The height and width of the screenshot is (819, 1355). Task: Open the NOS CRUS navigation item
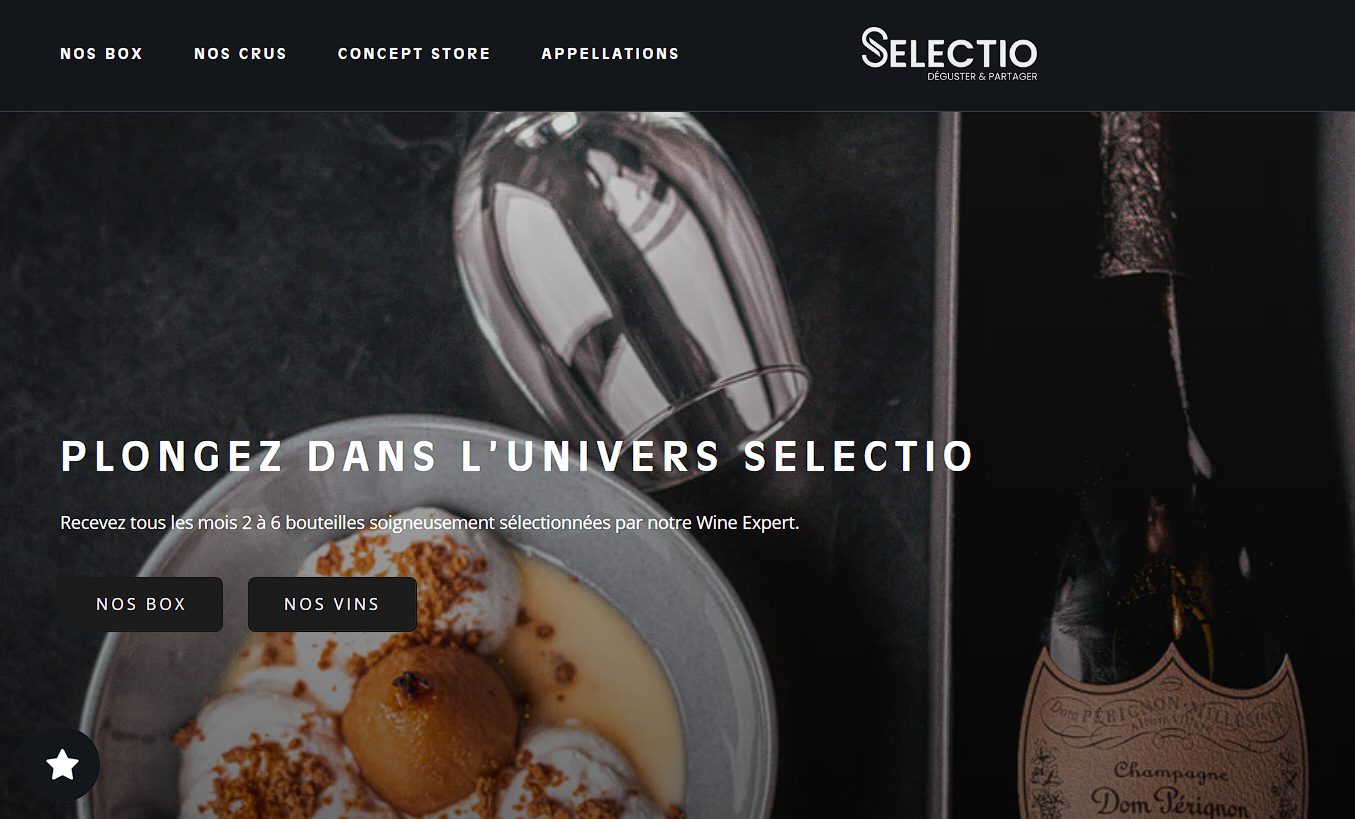240,54
